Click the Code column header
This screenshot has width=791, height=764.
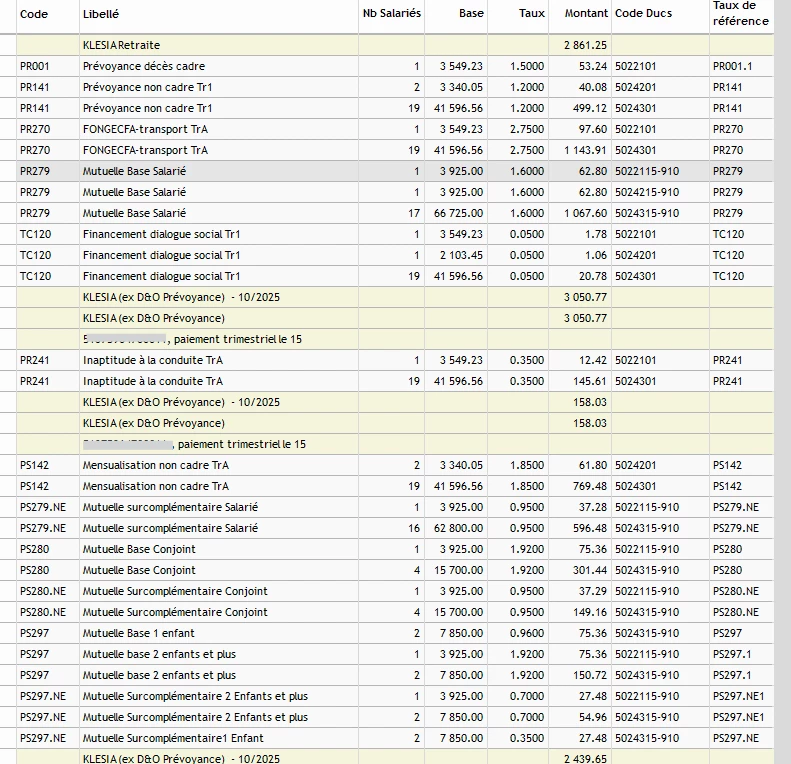(34, 14)
